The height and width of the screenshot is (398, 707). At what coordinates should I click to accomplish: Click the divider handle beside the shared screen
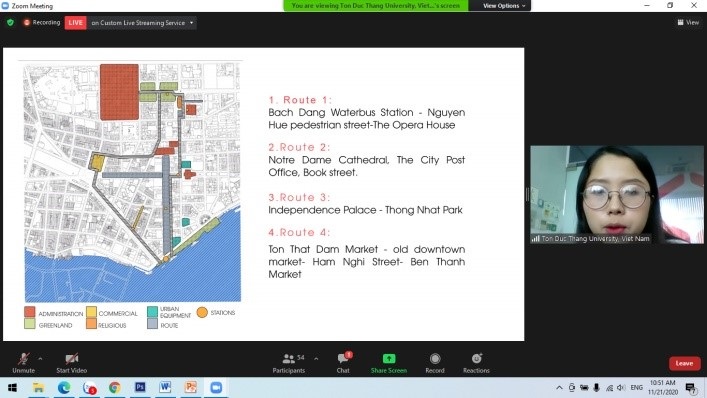point(527,194)
